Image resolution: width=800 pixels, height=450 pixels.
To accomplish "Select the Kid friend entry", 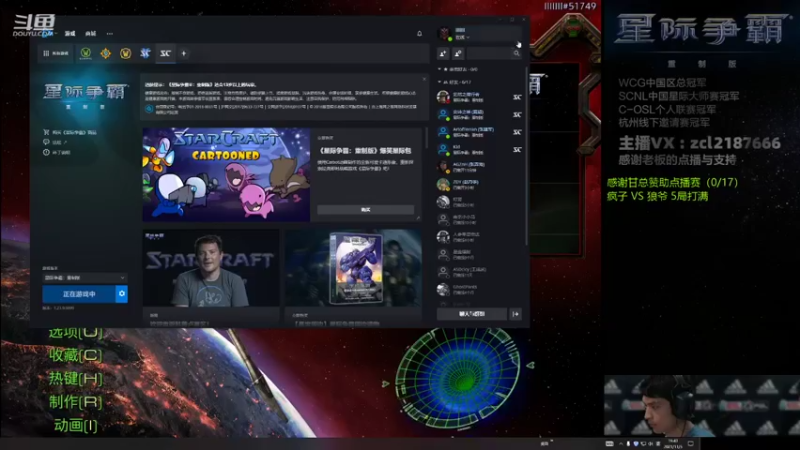I will click(x=480, y=149).
